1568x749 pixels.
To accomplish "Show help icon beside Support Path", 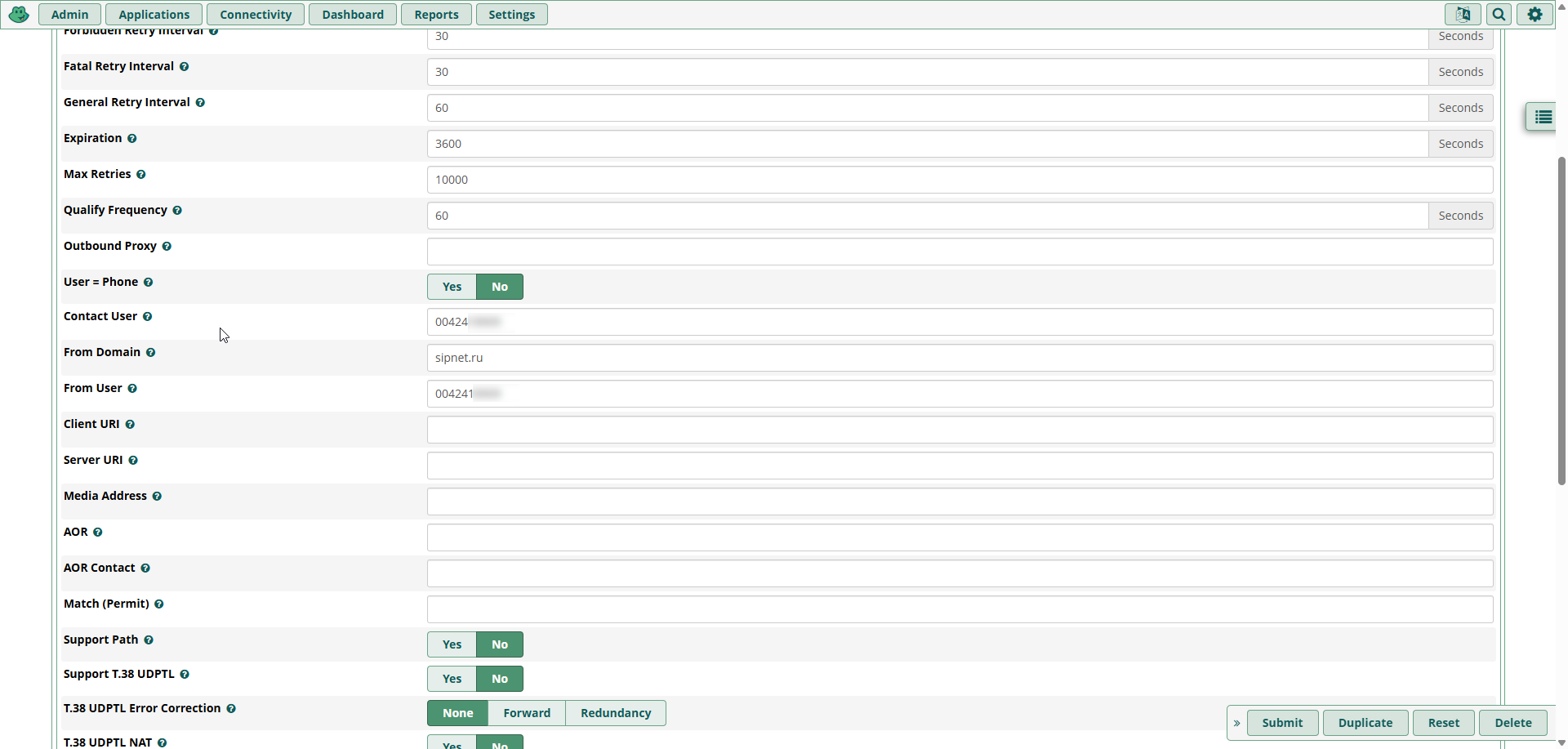I will click(149, 640).
